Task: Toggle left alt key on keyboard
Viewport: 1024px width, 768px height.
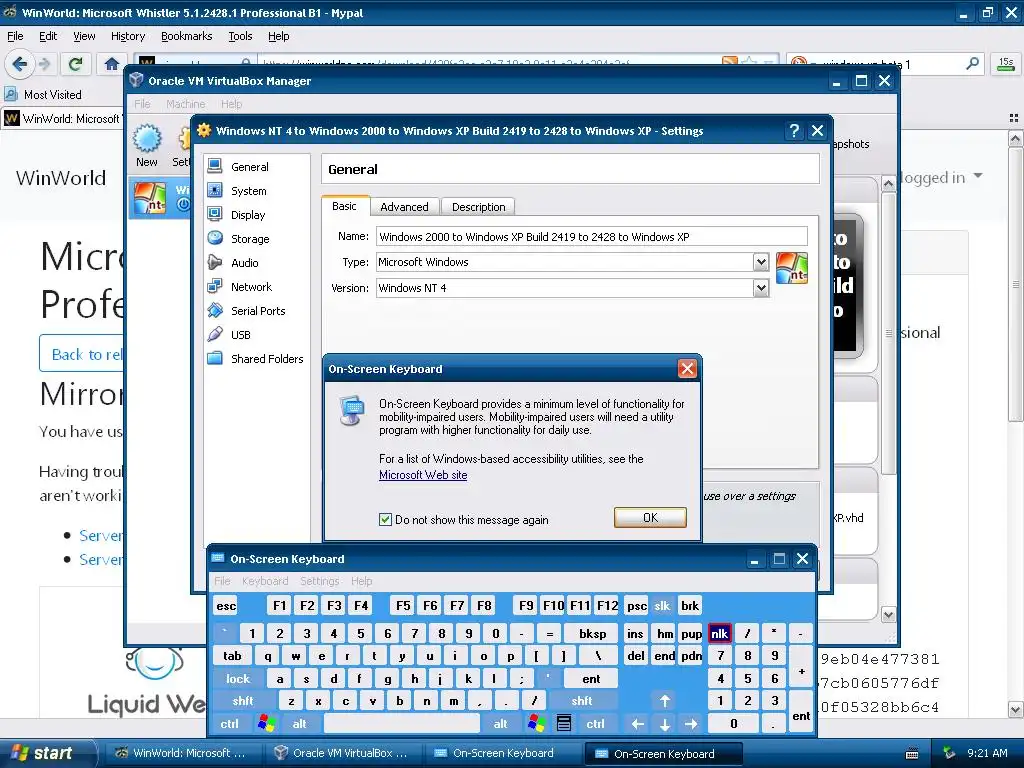Action: point(300,724)
